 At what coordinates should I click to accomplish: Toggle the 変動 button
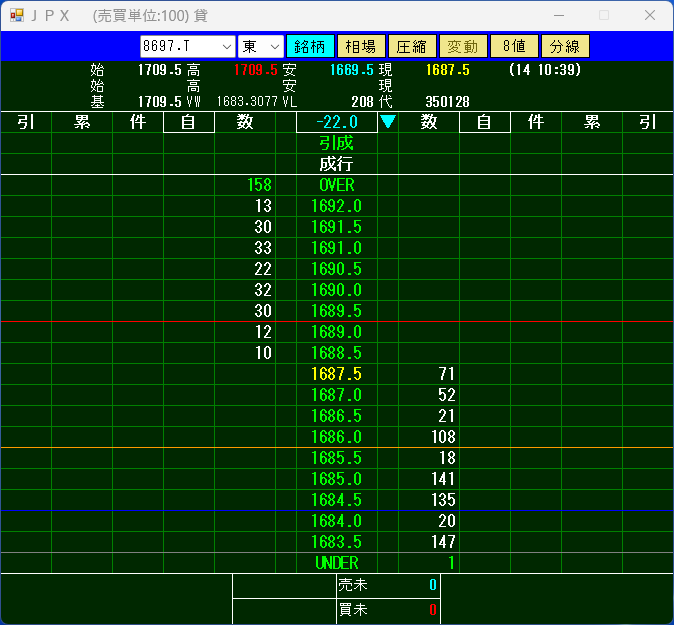click(x=462, y=47)
